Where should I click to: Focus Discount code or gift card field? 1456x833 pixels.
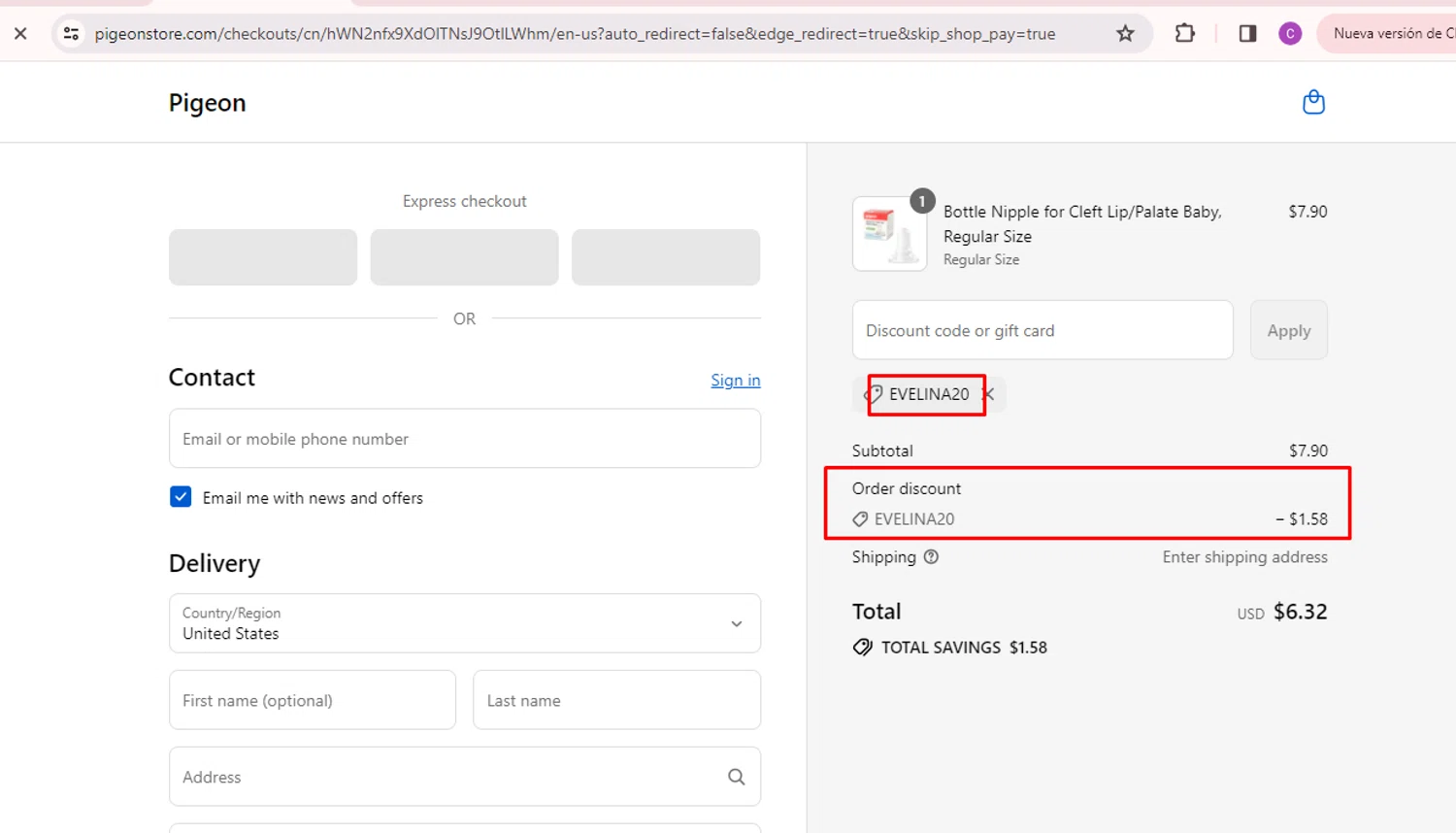[1042, 330]
